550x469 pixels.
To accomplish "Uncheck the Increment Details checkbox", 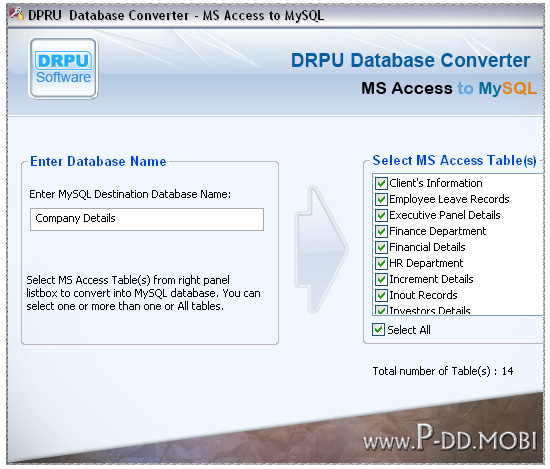I will click(381, 279).
